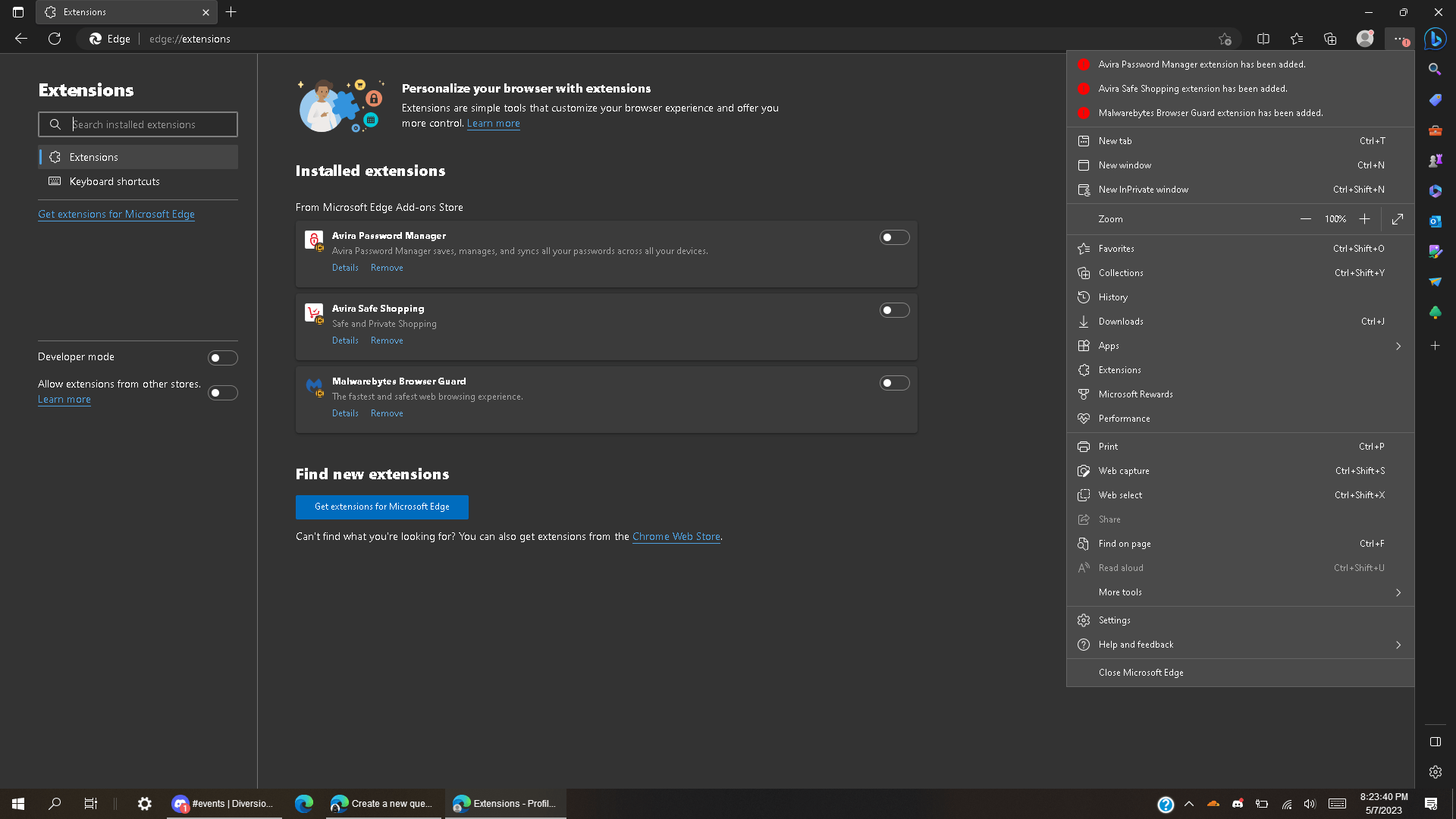
Task: Open the split screen toolbar icon
Action: [x=1263, y=39]
